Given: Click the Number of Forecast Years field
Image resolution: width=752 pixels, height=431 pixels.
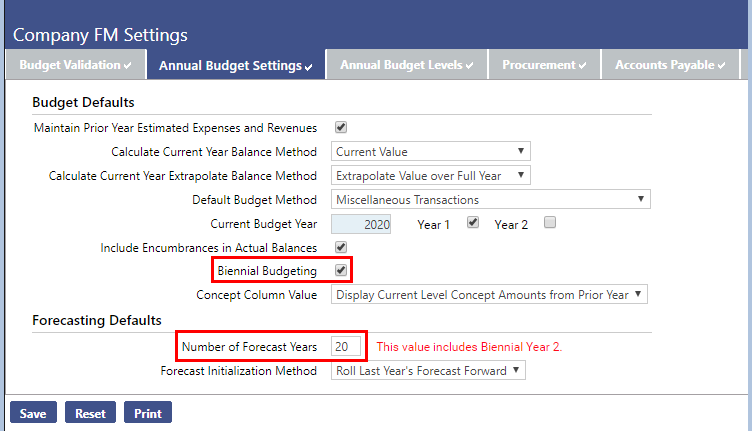Looking at the screenshot, I should pyautogui.click(x=346, y=346).
